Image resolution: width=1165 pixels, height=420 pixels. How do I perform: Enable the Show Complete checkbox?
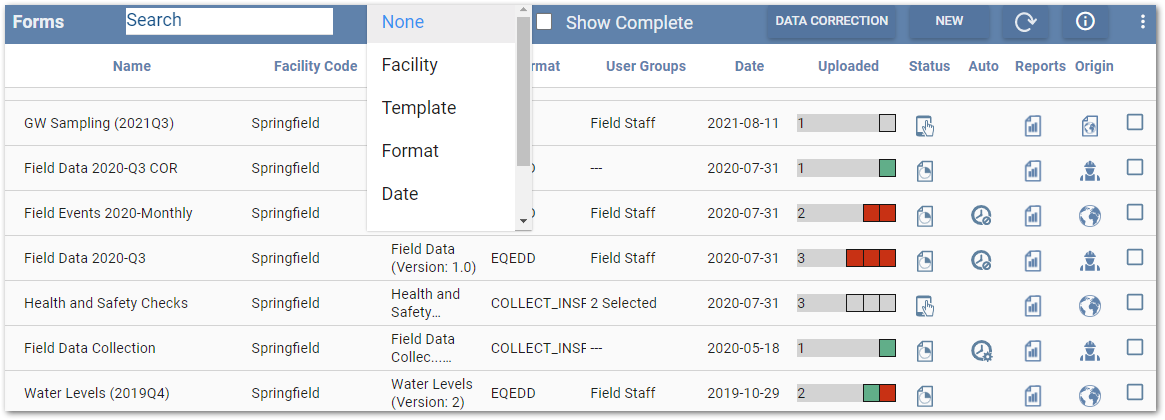click(545, 22)
